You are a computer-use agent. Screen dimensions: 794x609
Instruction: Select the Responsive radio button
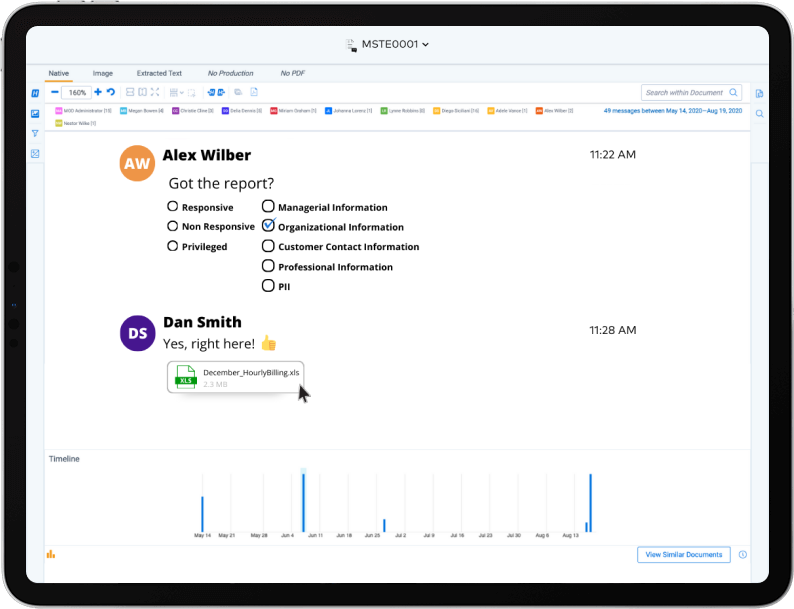[x=173, y=207]
